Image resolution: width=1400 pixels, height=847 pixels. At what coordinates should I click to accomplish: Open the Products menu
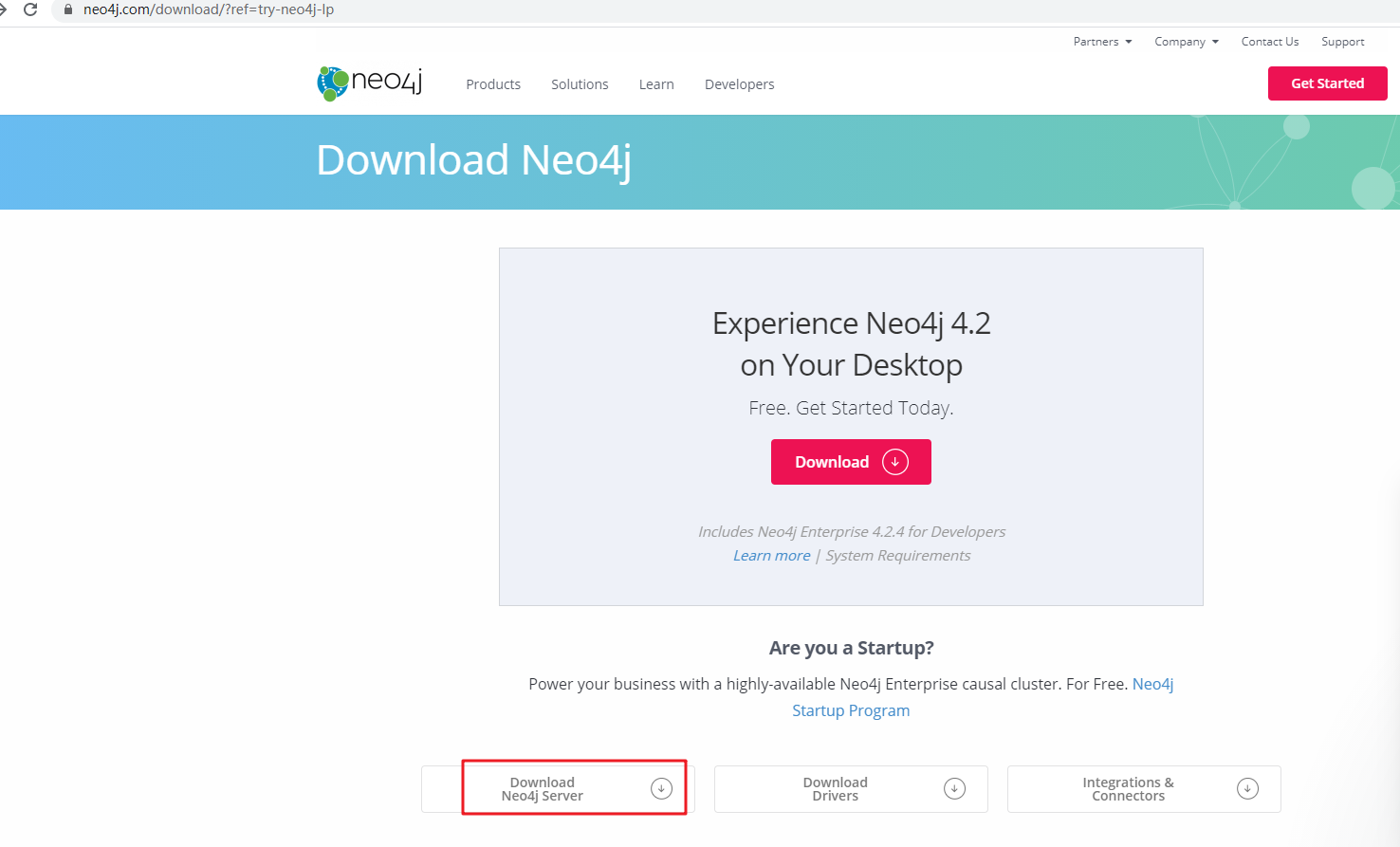point(493,84)
